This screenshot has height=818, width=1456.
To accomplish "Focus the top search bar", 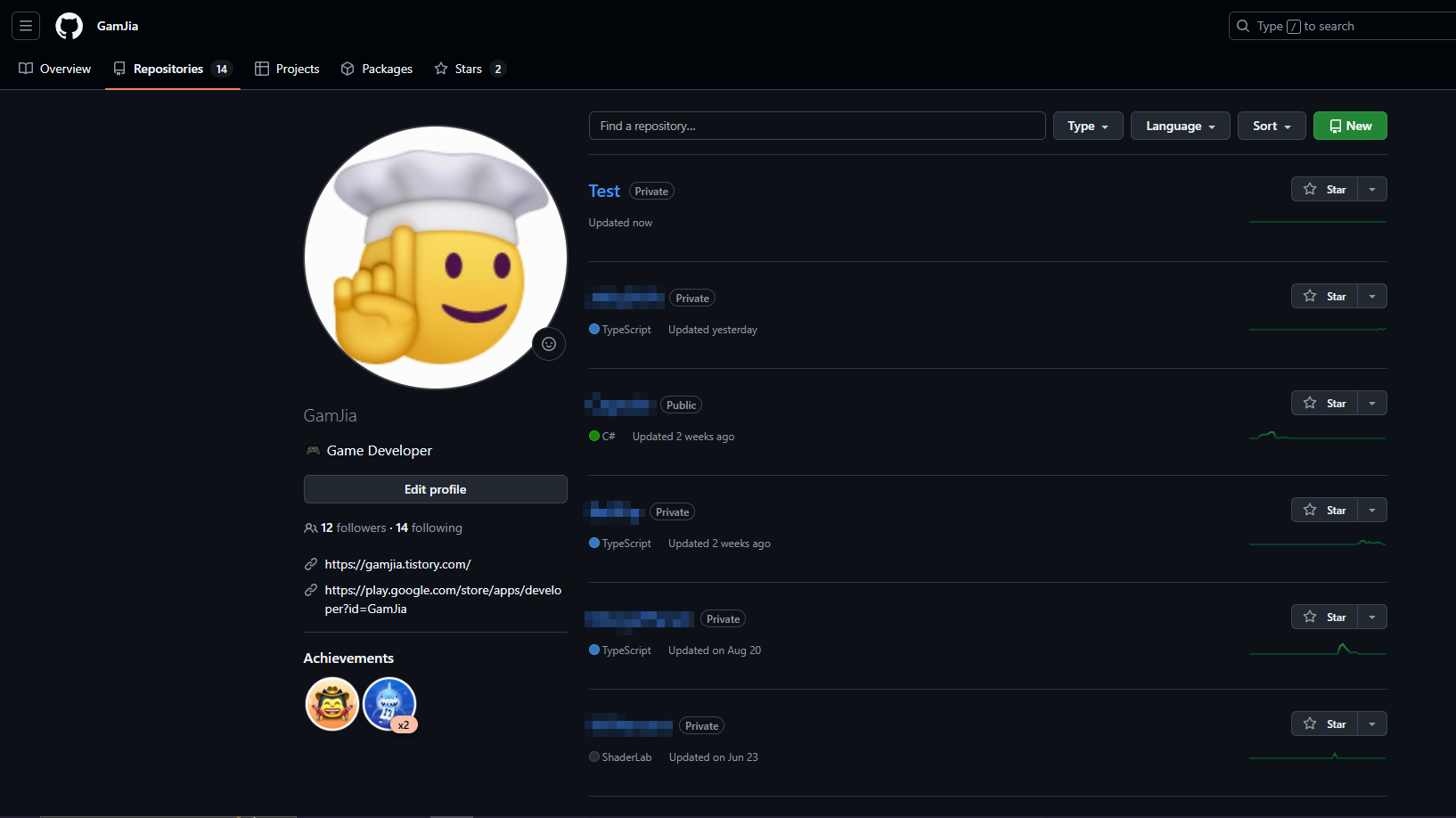I will pos(1342,26).
